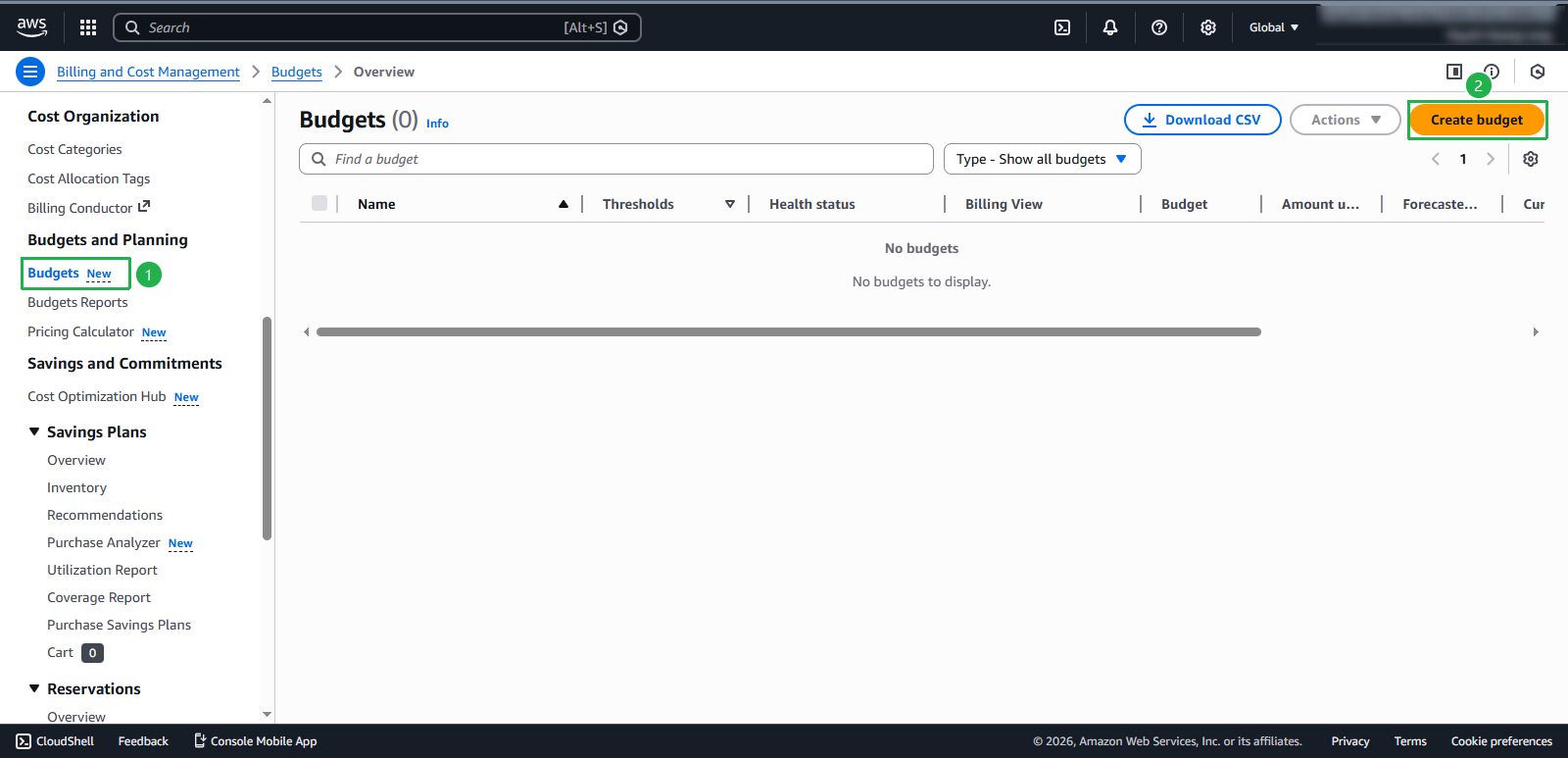Screen dimensions: 1568x758
Task: Open the Global region dropdown
Action: pyautogui.click(x=1273, y=27)
